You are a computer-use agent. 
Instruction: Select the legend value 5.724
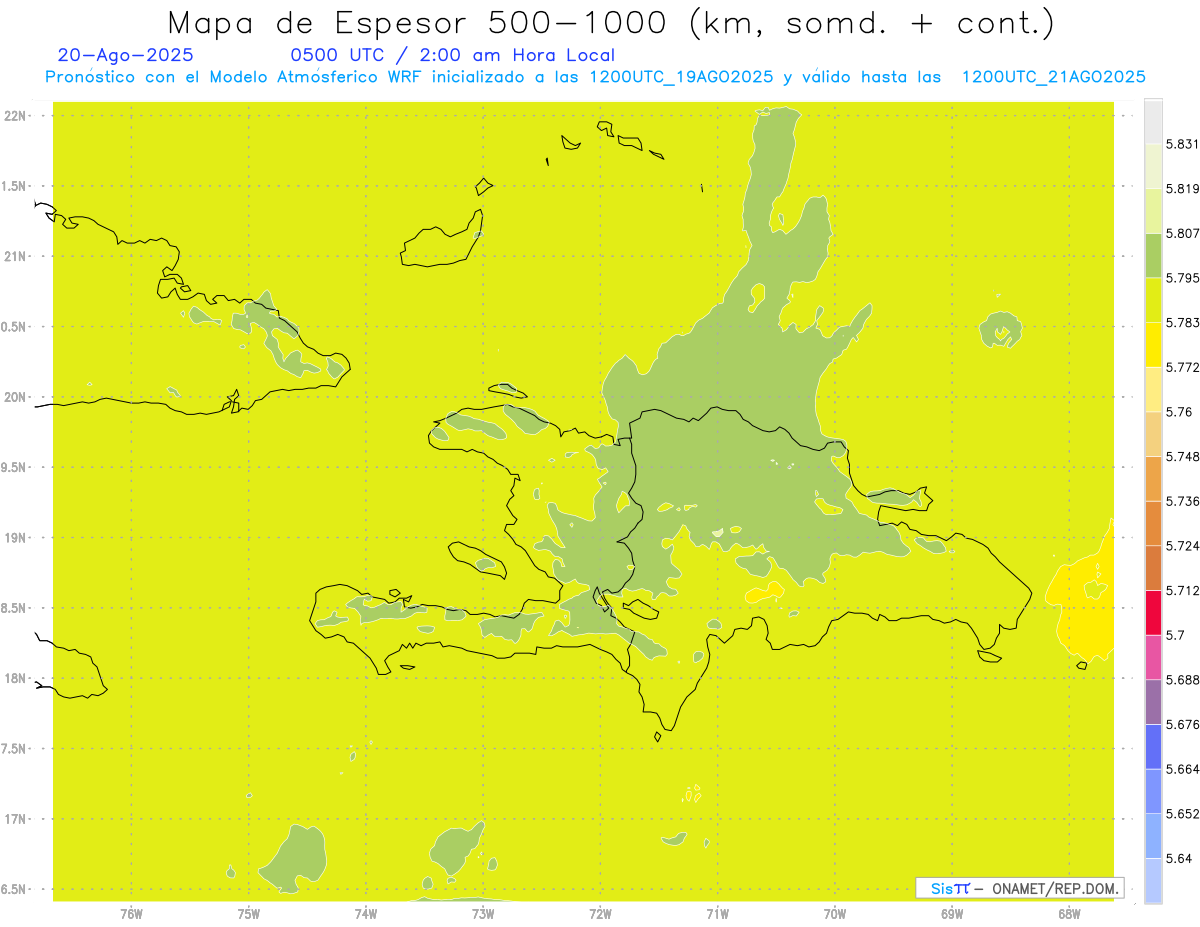pyautogui.click(x=1183, y=546)
